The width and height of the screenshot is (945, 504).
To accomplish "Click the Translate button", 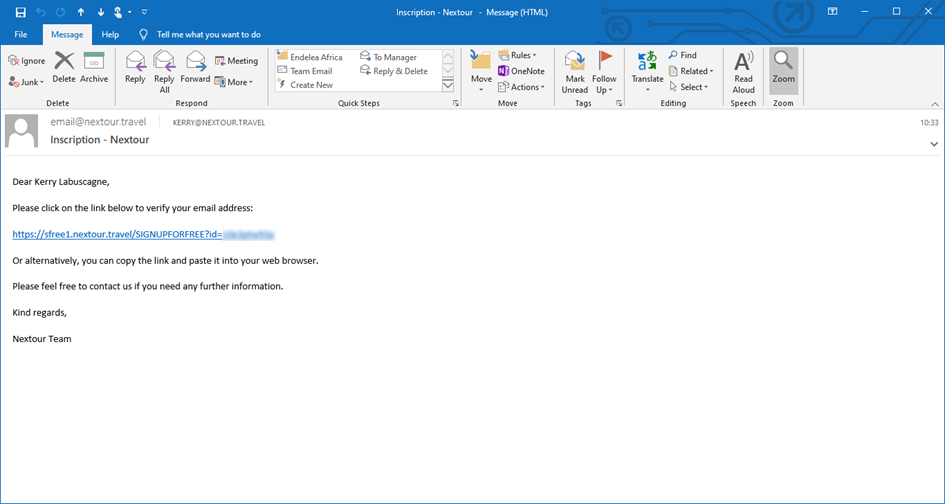I will click(x=647, y=72).
